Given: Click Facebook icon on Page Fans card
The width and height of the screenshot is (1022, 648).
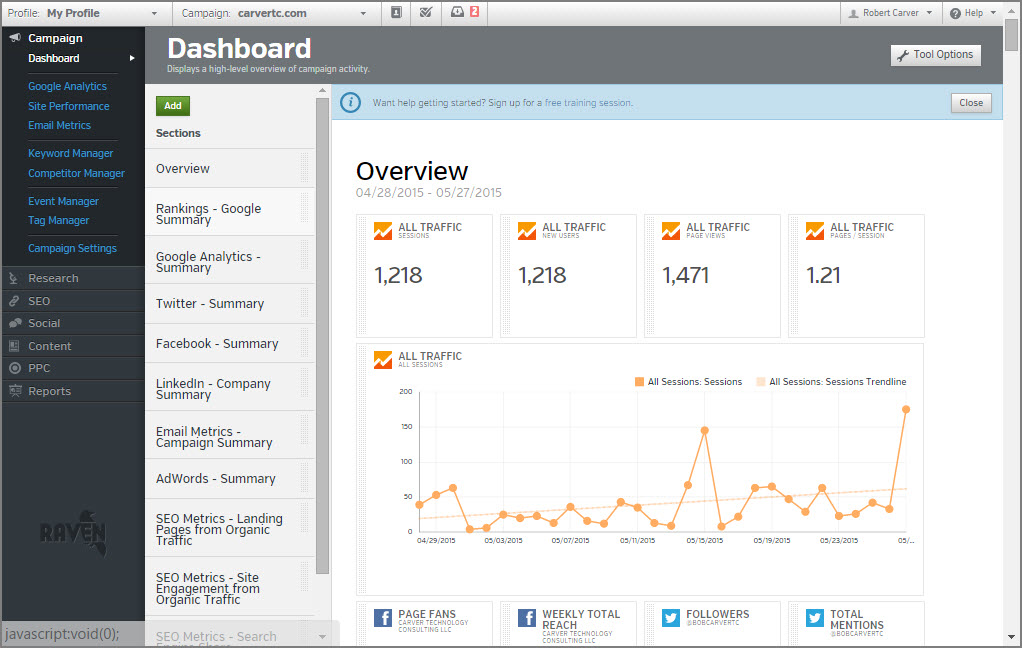Looking at the screenshot, I should pos(383,617).
